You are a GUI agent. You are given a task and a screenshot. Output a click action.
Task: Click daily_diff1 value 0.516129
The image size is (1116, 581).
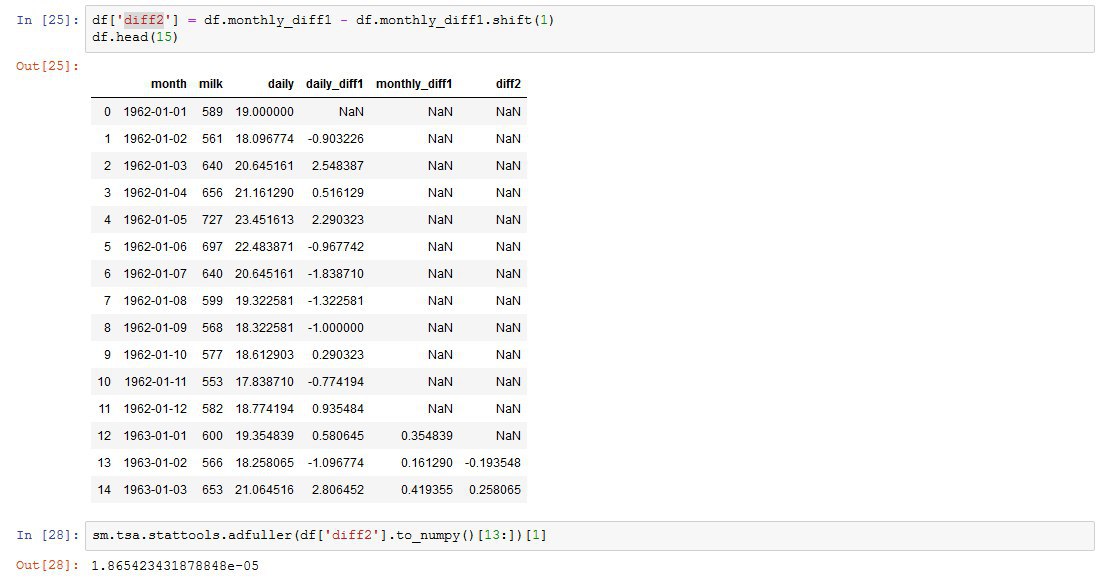(x=338, y=193)
